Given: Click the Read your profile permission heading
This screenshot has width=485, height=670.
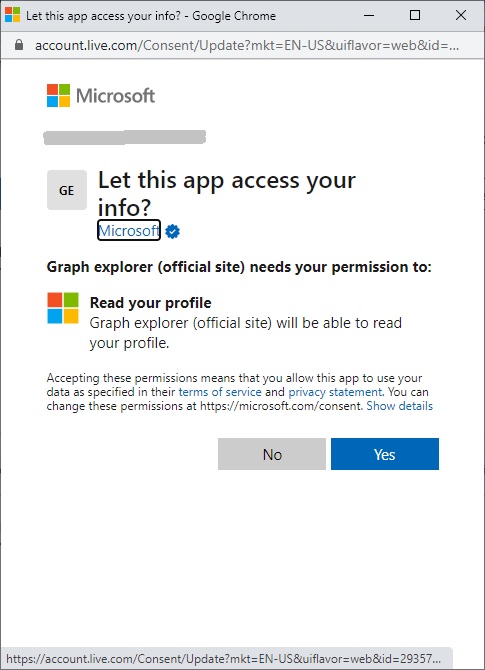Looking at the screenshot, I should [150, 303].
